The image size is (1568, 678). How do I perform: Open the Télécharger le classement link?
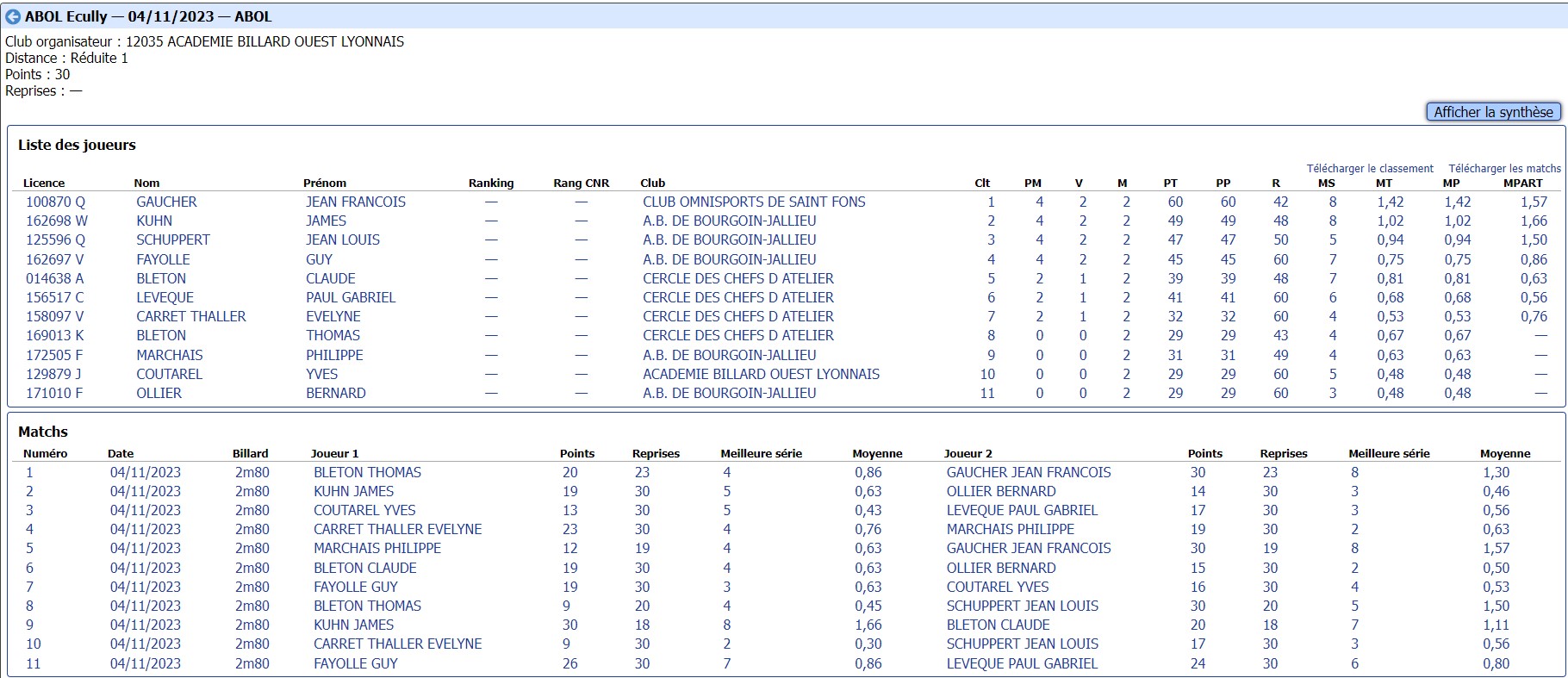(x=1369, y=169)
